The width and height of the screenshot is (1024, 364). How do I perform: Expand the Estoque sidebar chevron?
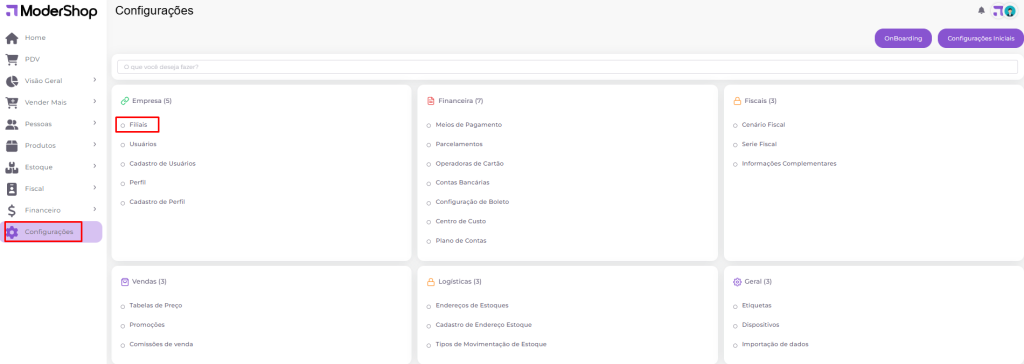coord(95,166)
